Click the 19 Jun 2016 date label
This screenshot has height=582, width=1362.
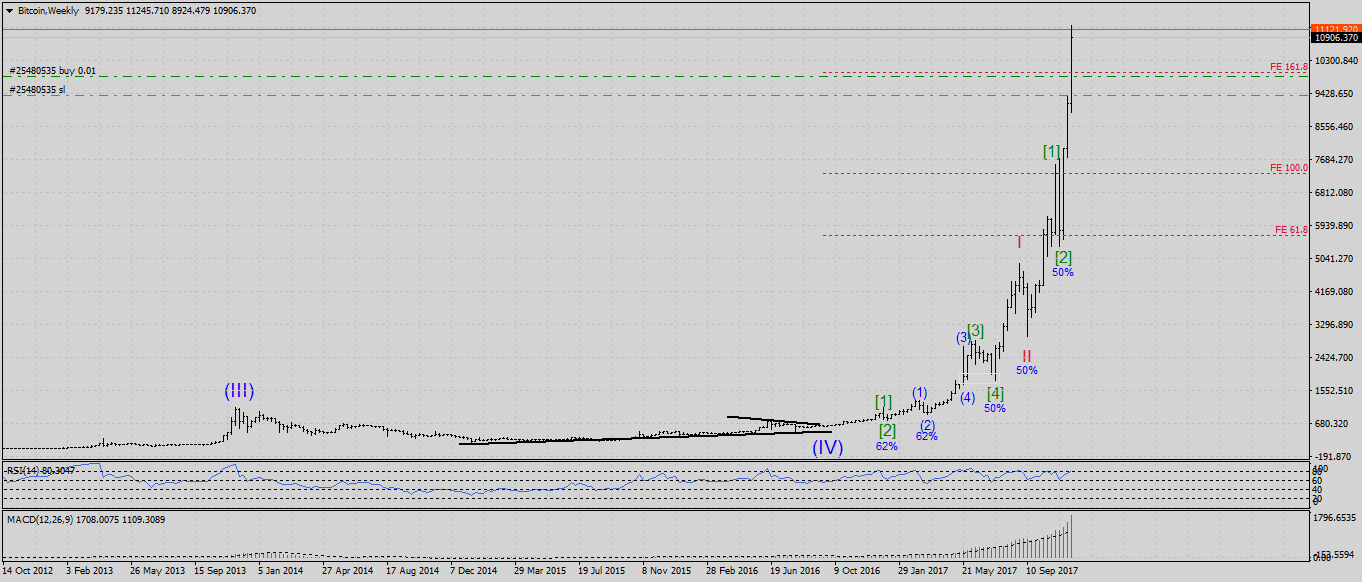tap(796, 572)
